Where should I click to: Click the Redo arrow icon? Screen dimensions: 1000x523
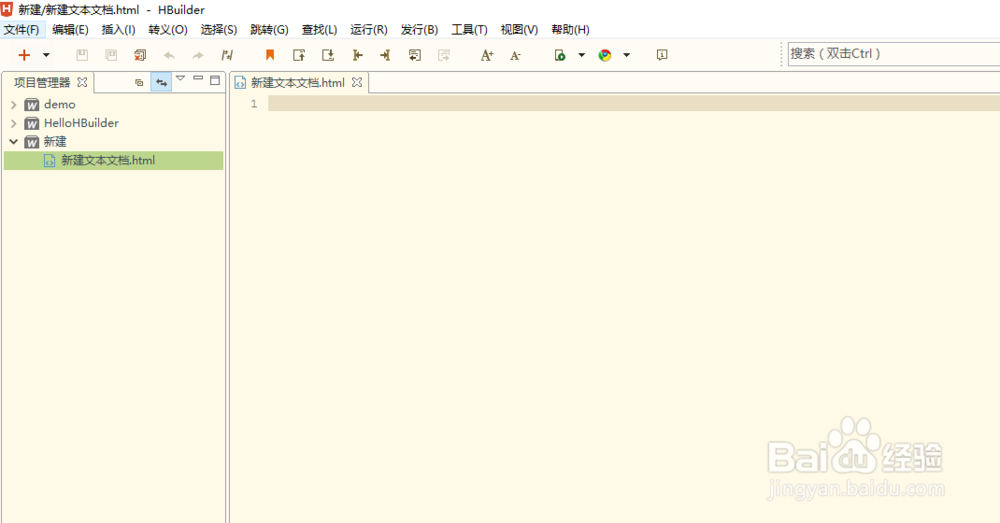[x=198, y=55]
